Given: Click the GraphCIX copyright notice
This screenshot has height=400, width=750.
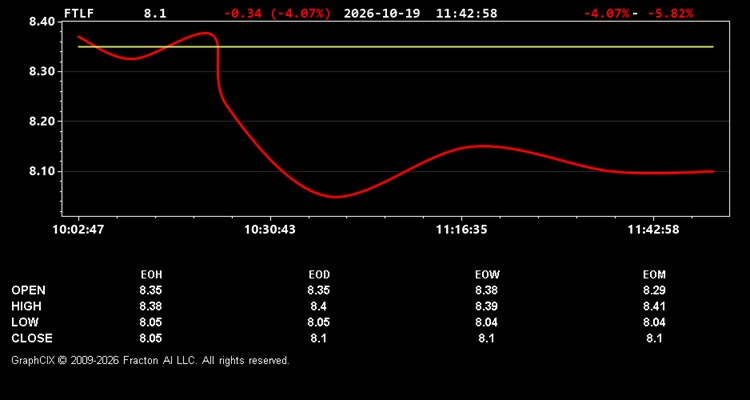Looking at the screenshot, I should (x=150, y=360).
